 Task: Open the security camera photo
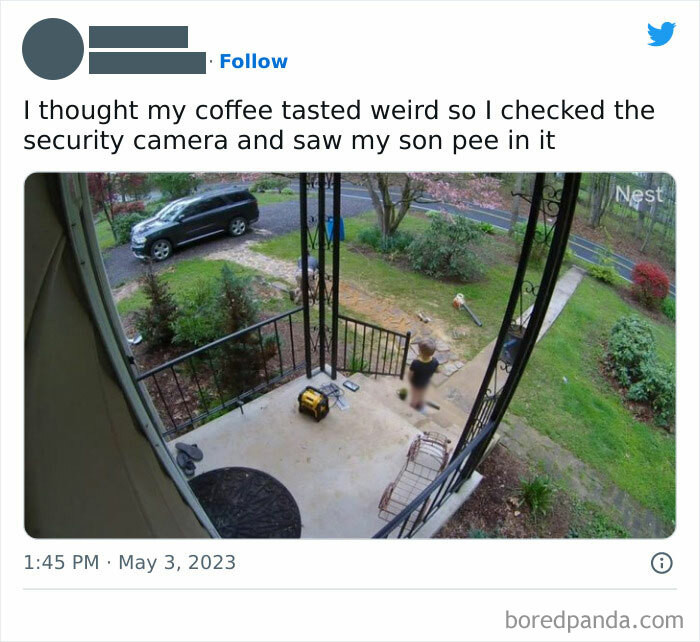click(350, 355)
